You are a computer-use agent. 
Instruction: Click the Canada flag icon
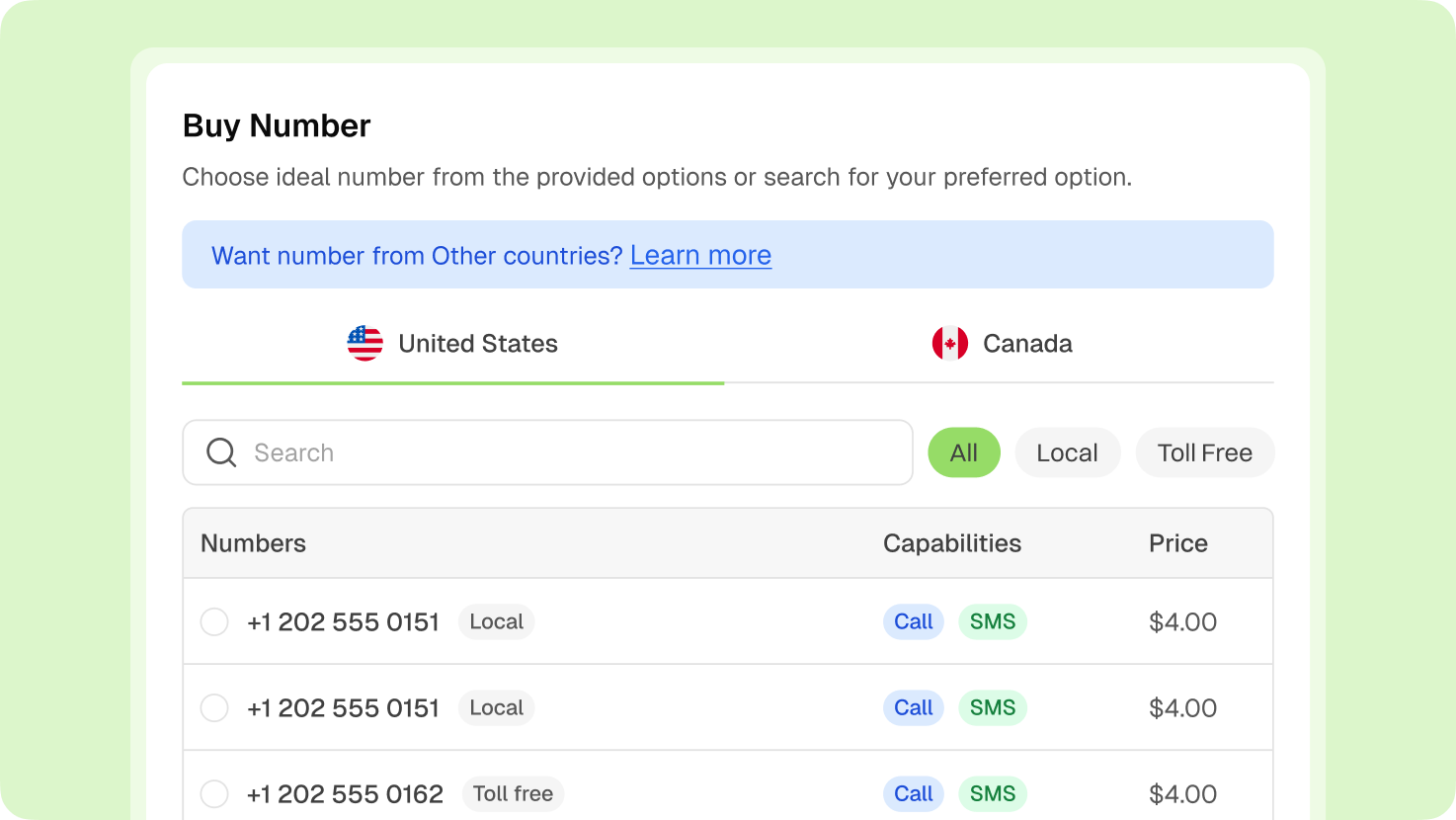point(949,344)
